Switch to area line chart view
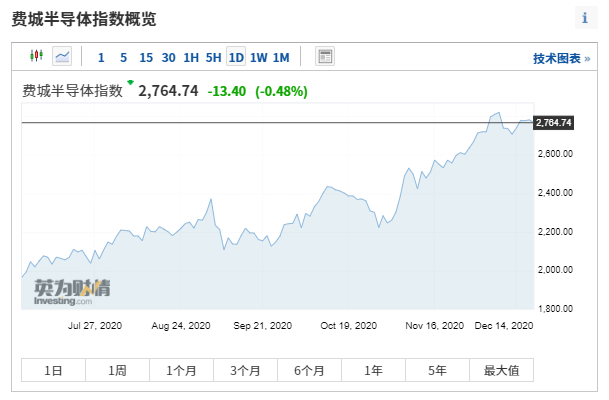609x400 pixels. (62, 56)
